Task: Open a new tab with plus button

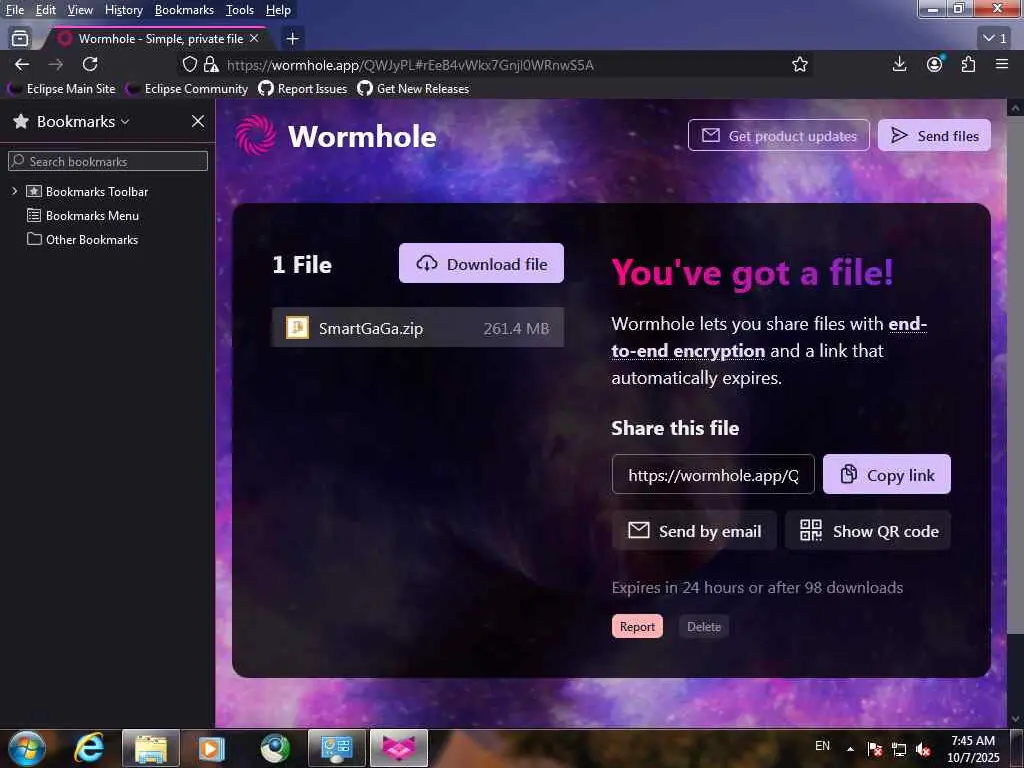Action: point(293,39)
